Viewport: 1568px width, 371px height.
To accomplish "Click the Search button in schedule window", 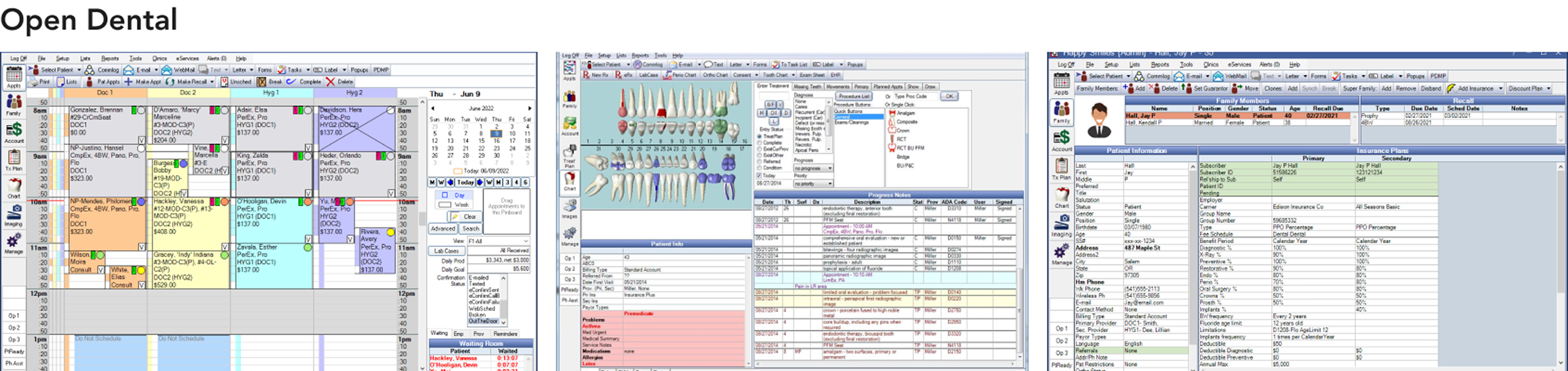I will coord(470,229).
